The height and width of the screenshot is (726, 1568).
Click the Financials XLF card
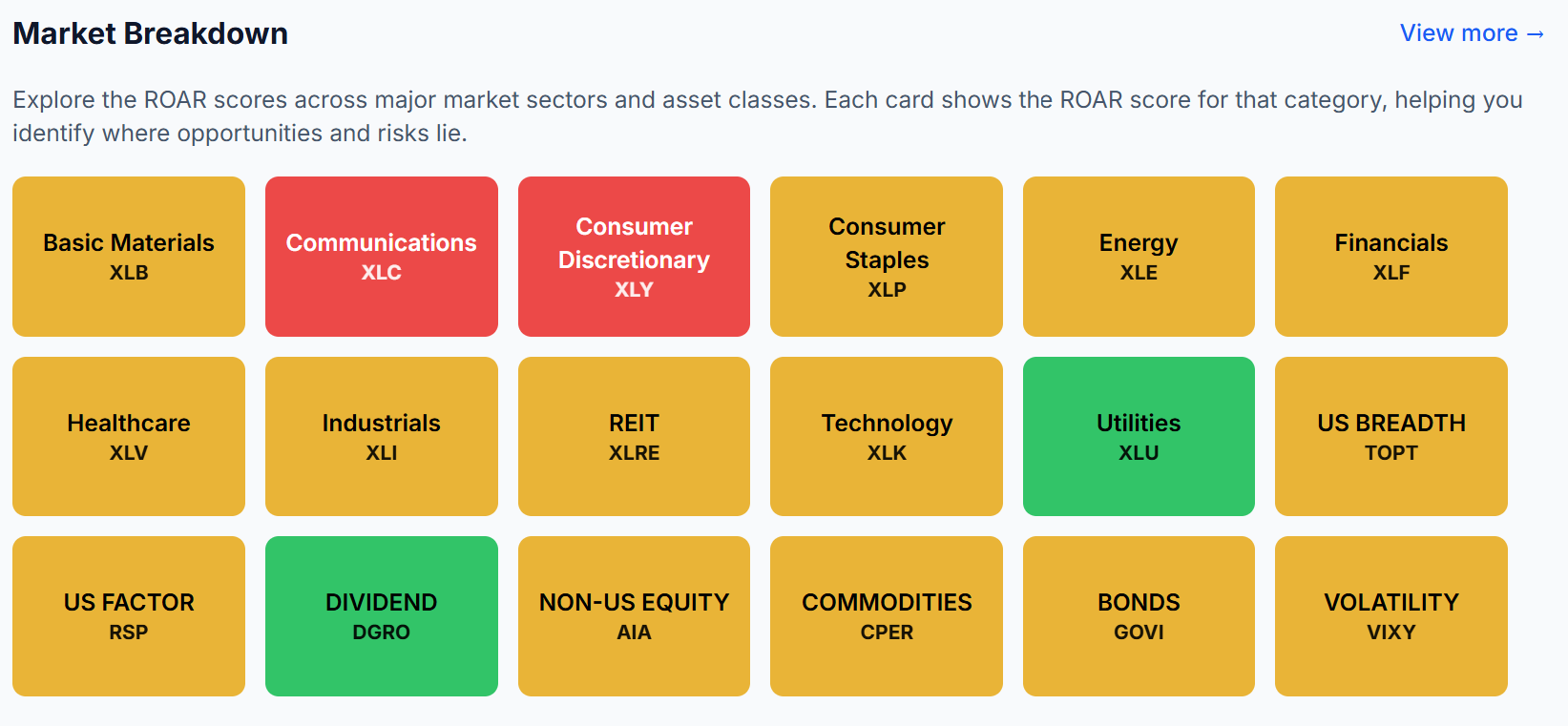pos(1391,257)
